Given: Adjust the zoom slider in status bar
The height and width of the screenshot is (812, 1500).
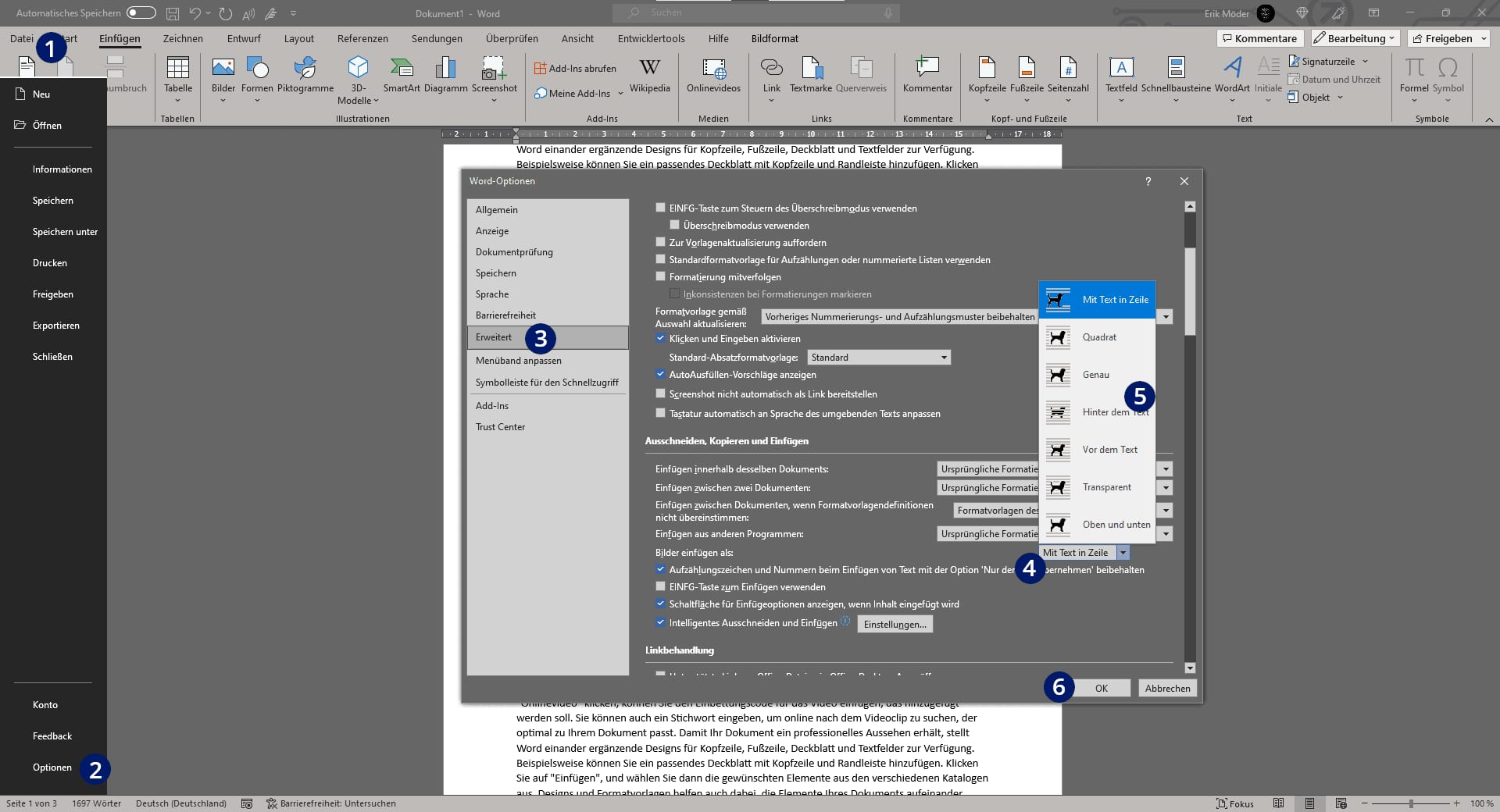Looking at the screenshot, I should click(x=1411, y=803).
